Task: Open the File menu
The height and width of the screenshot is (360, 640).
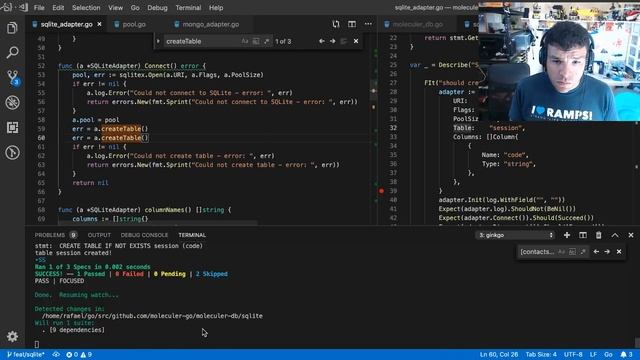Action: (x=39, y=8)
